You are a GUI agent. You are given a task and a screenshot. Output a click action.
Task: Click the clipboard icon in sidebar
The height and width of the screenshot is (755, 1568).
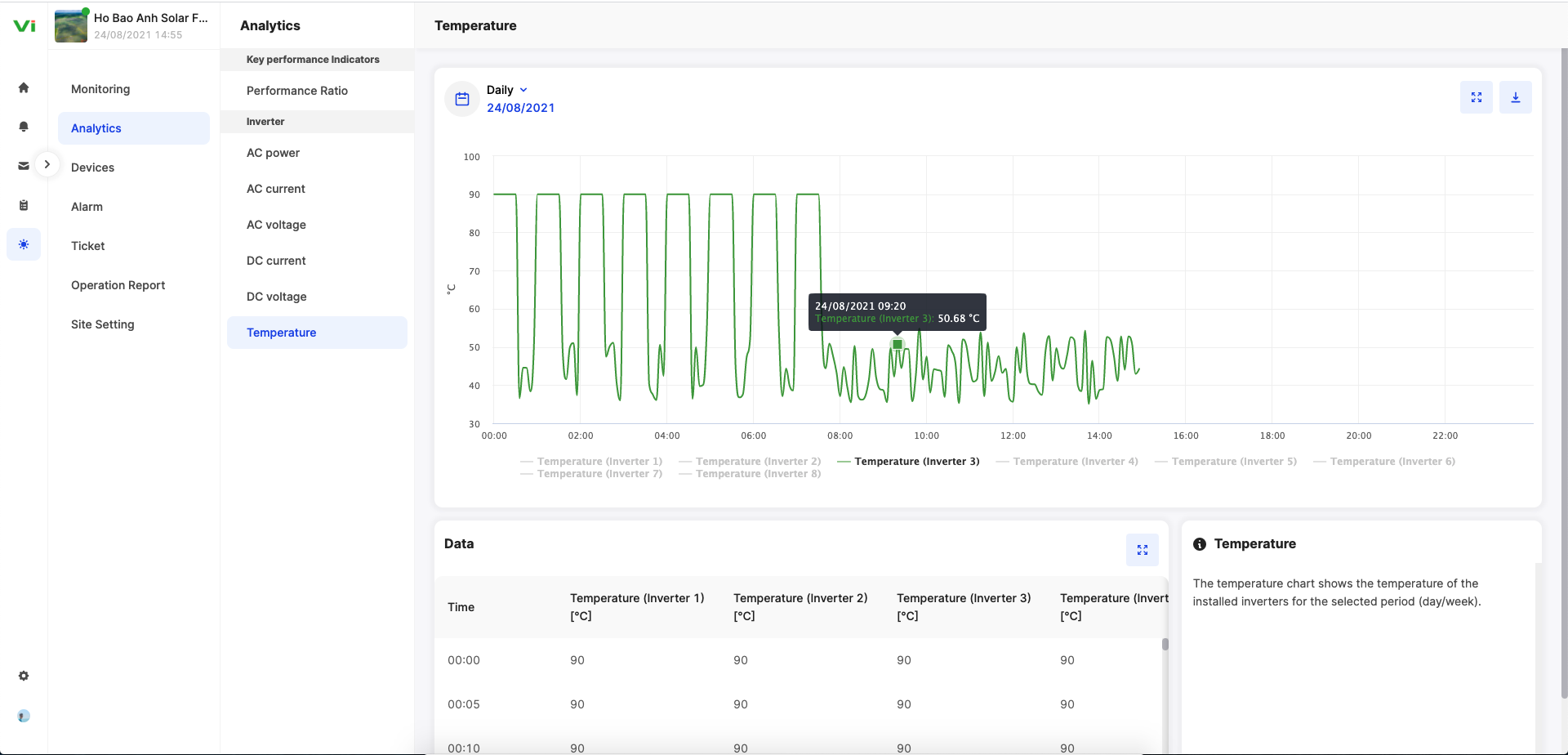coord(24,205)
